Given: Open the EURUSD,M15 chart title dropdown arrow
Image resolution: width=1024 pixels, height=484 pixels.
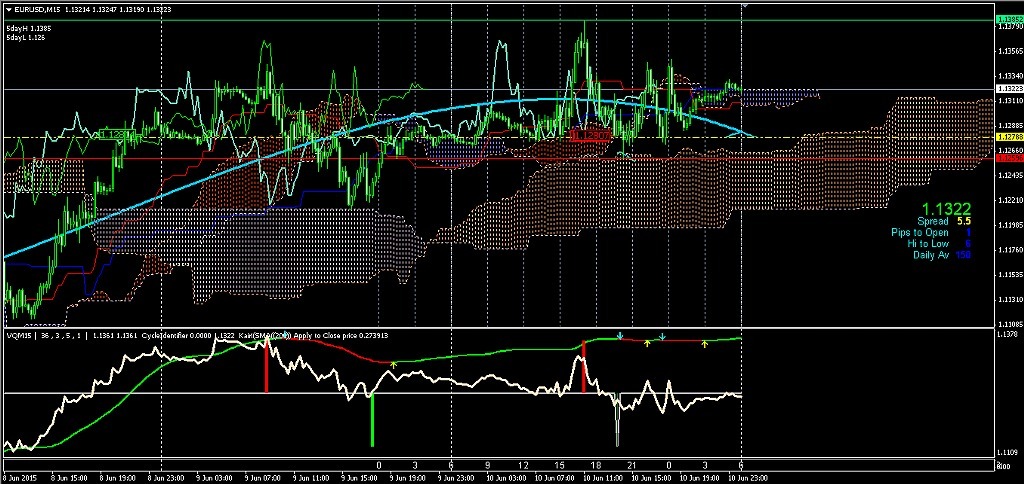Looking at the screenshot, I should click(x=8, y=7).
